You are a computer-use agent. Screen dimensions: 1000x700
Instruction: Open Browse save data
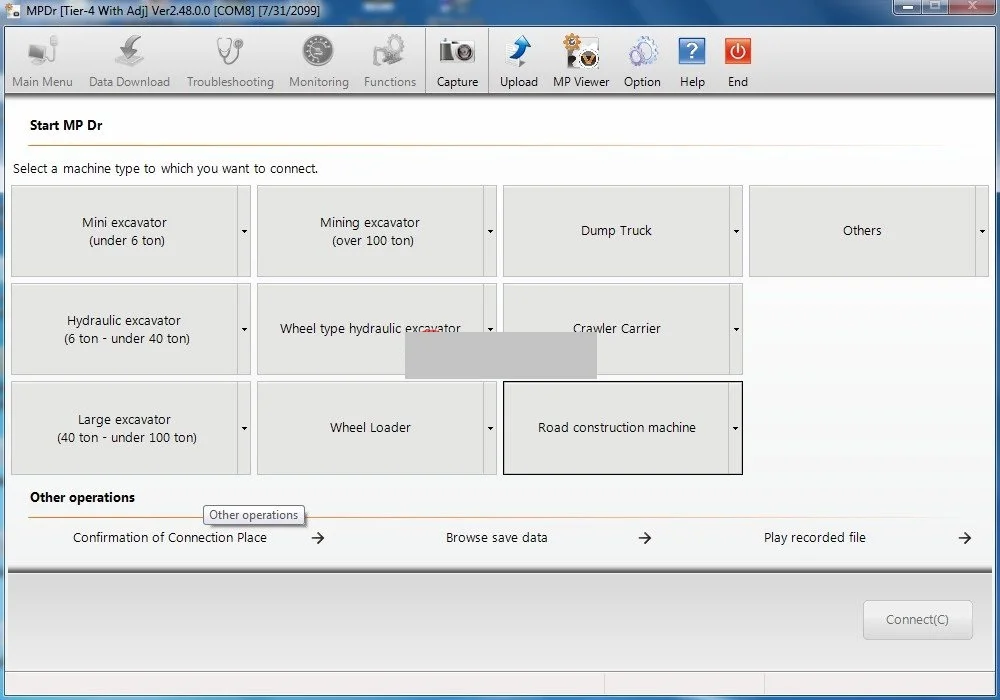495,537
